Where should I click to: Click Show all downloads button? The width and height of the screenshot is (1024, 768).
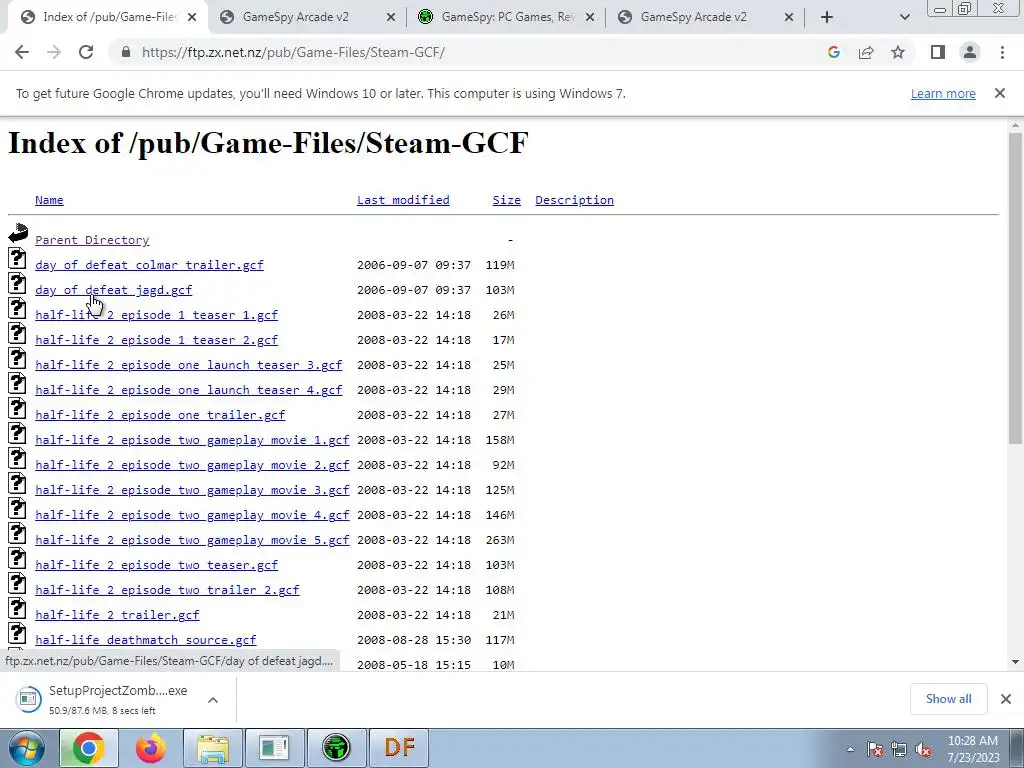[x=948, y=699]
